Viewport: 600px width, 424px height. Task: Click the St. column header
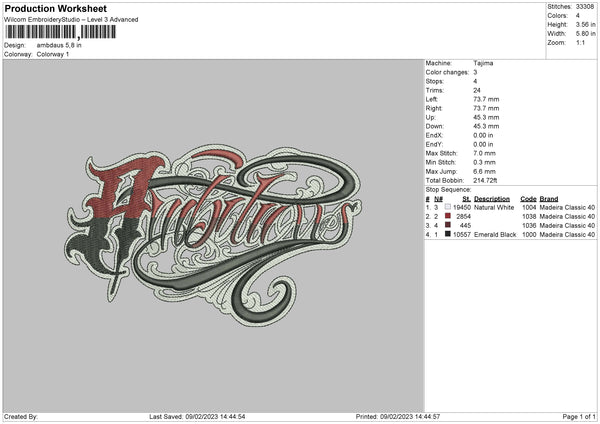point(466,198)
